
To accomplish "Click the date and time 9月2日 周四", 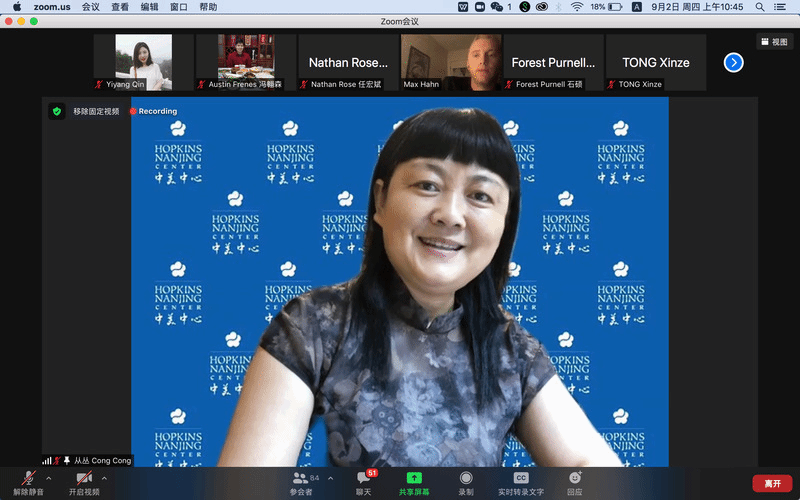I will tap(697, 7).
